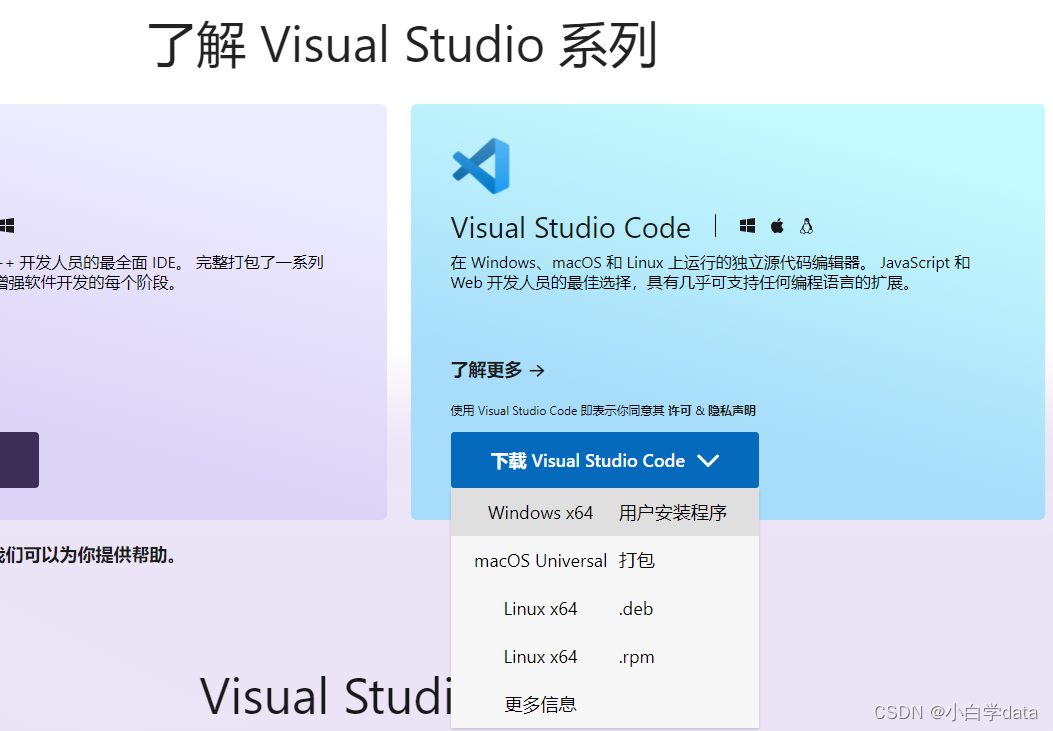Screen dimensions: 1053x731
Task: Choose Linux x64 .deb download
Action: 604,609
